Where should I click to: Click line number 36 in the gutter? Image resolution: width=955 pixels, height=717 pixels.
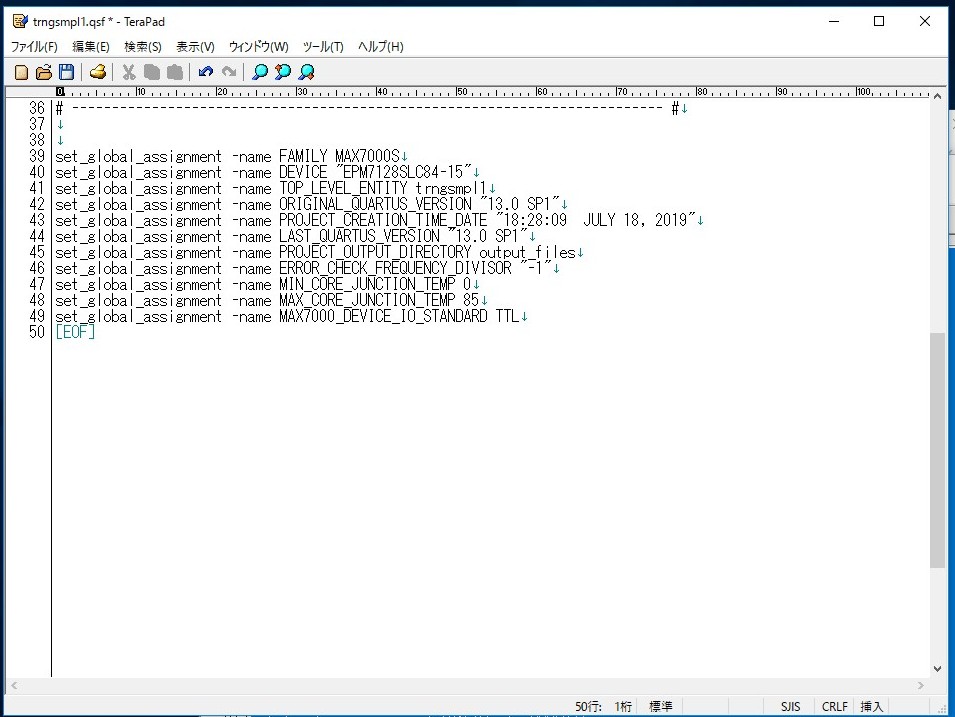coord(37,108)
